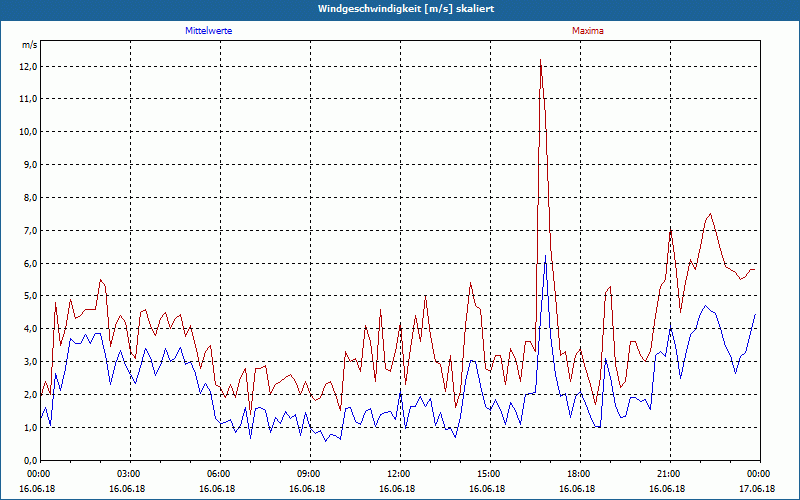Click the 15:00 time axis label
This screenshot has height=500, width=800.
coord(490,474)
